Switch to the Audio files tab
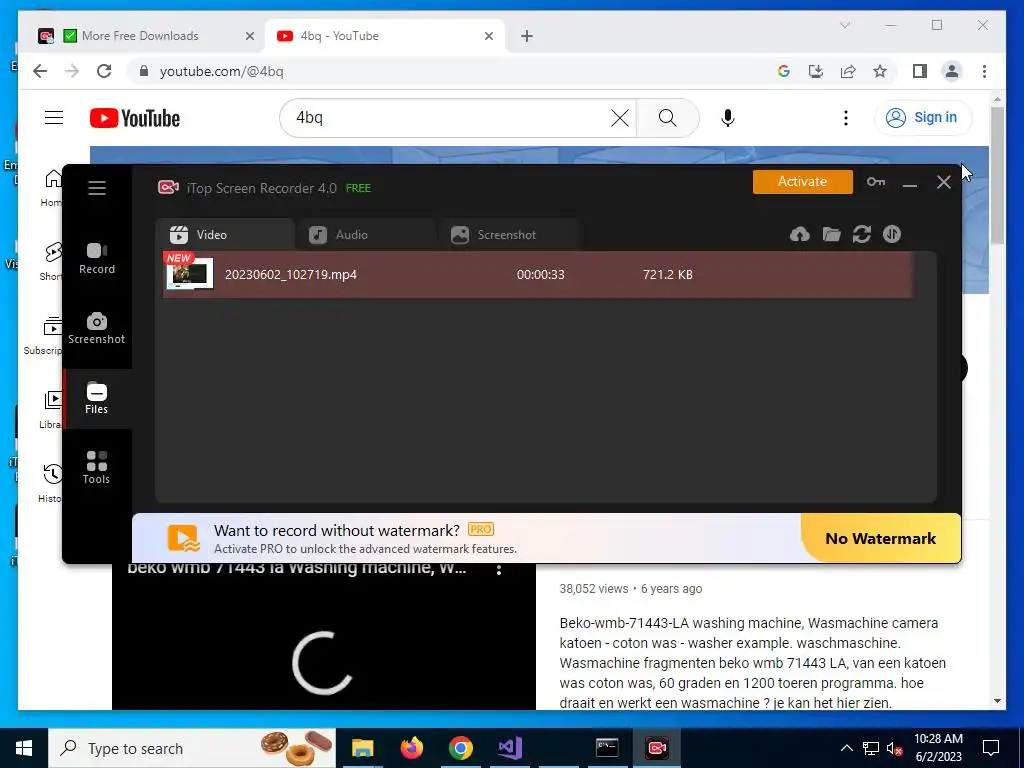Image resolution: width=1024 pixels, height=768 pixels. tap(366, 234)
